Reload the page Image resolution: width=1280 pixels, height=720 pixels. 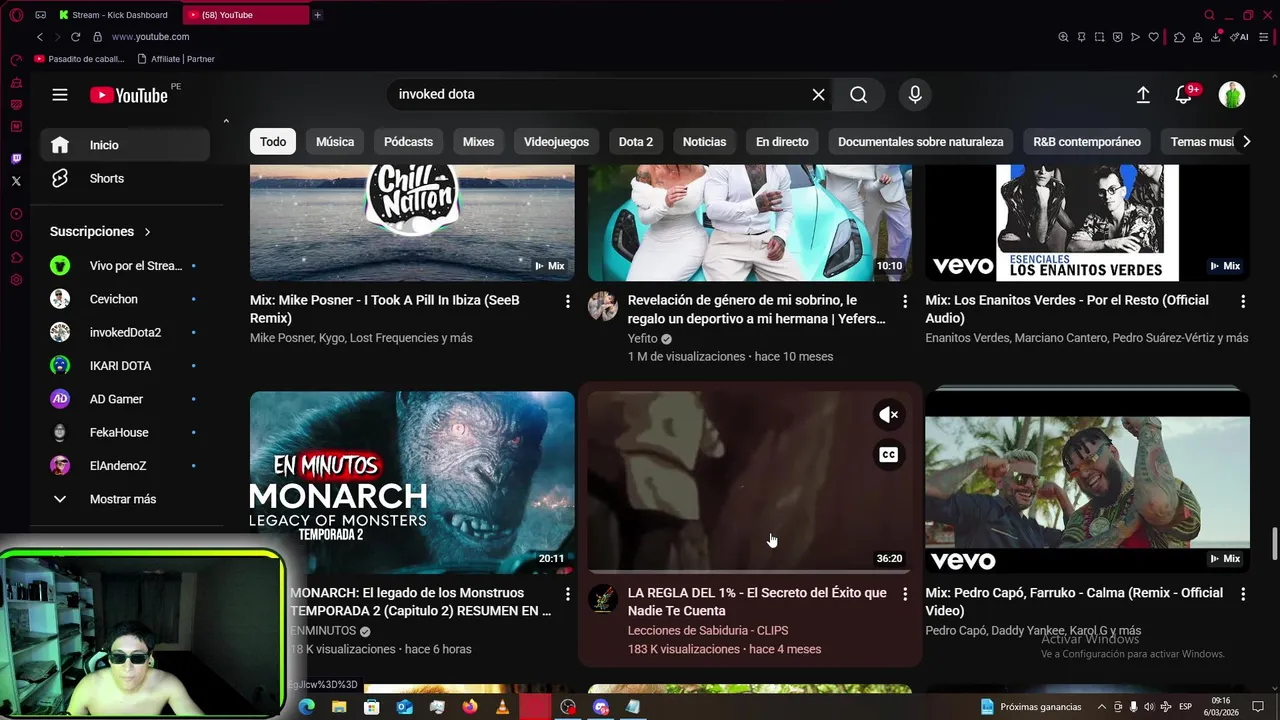point(75,37)
